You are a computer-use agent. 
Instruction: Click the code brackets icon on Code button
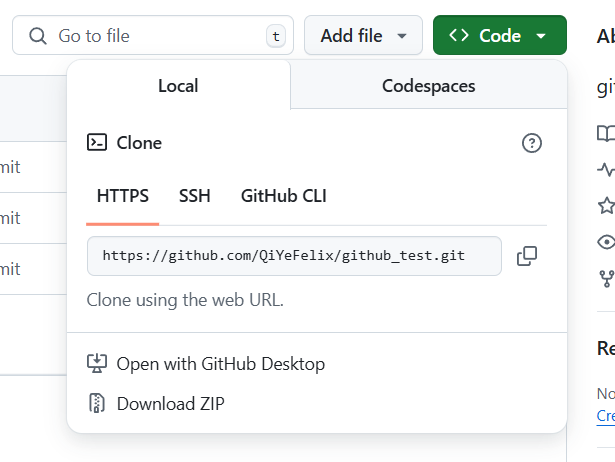click(459, 35)
